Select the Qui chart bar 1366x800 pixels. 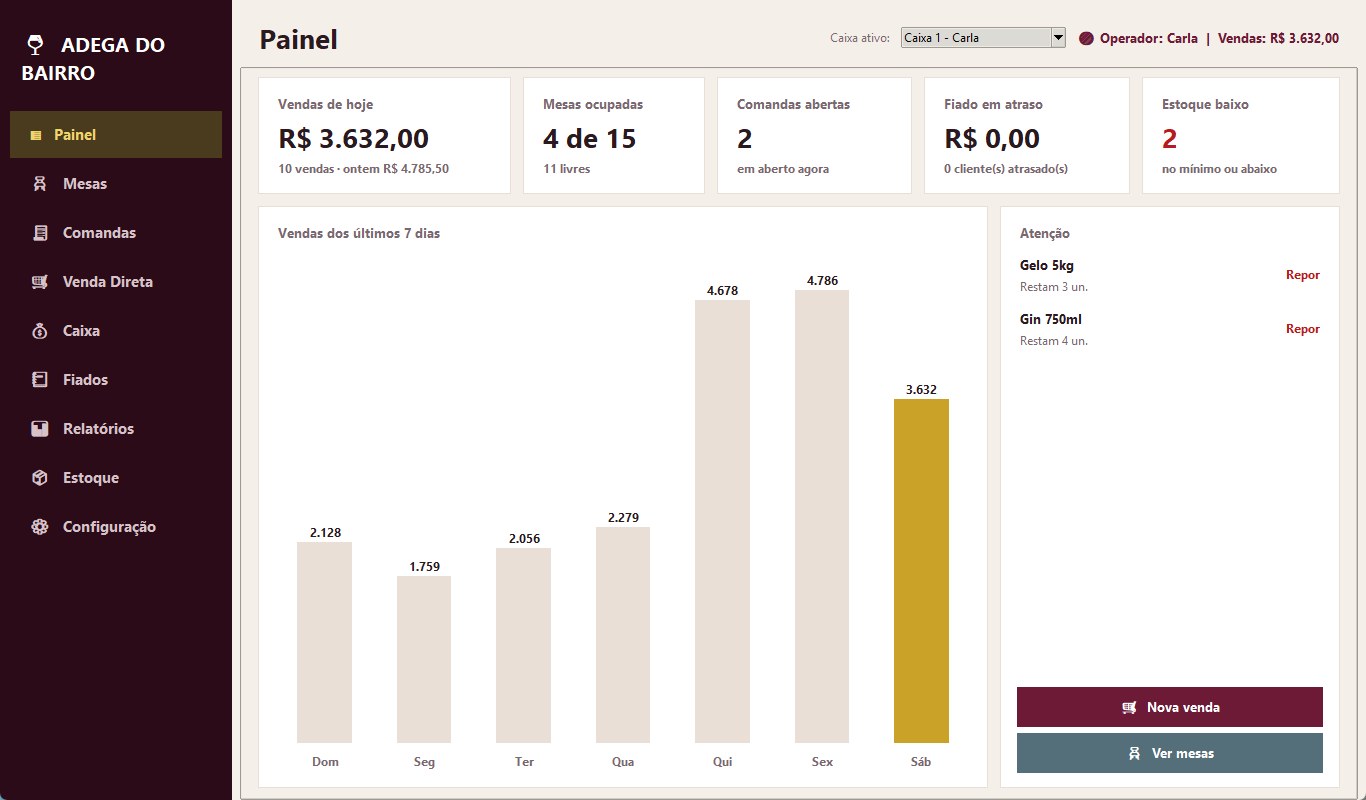point(722,521)
